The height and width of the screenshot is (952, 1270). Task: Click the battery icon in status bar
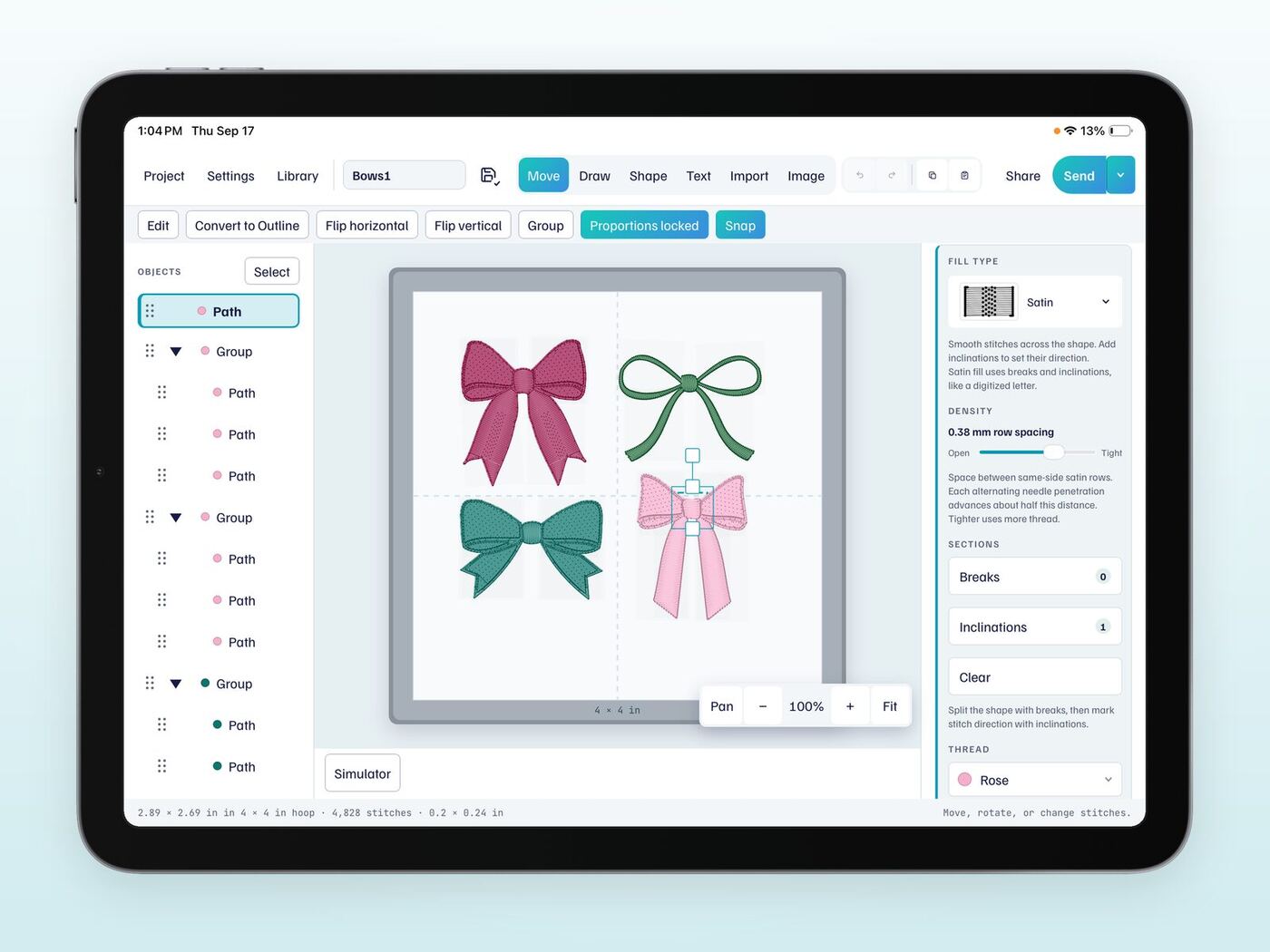point(1121,131)
